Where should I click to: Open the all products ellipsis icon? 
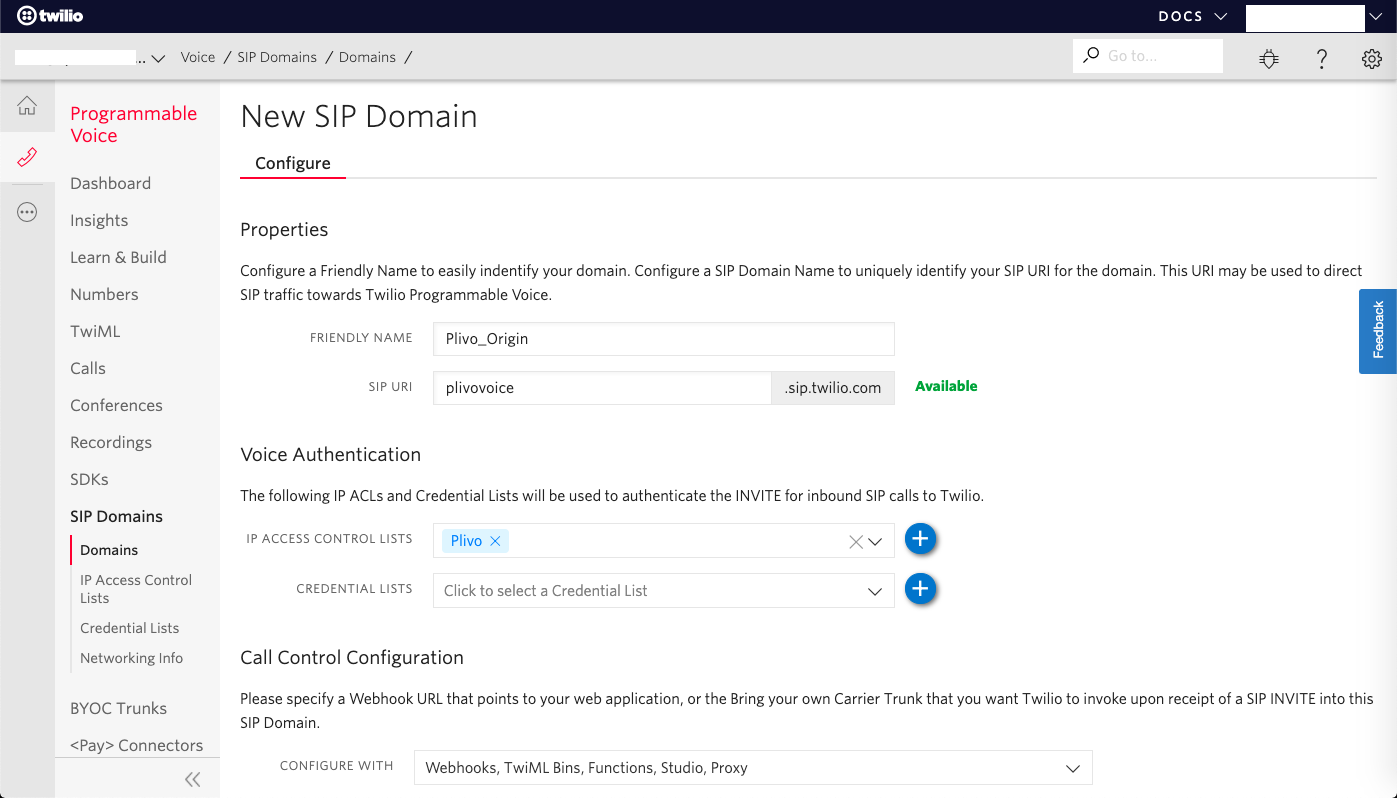point(27,211)
